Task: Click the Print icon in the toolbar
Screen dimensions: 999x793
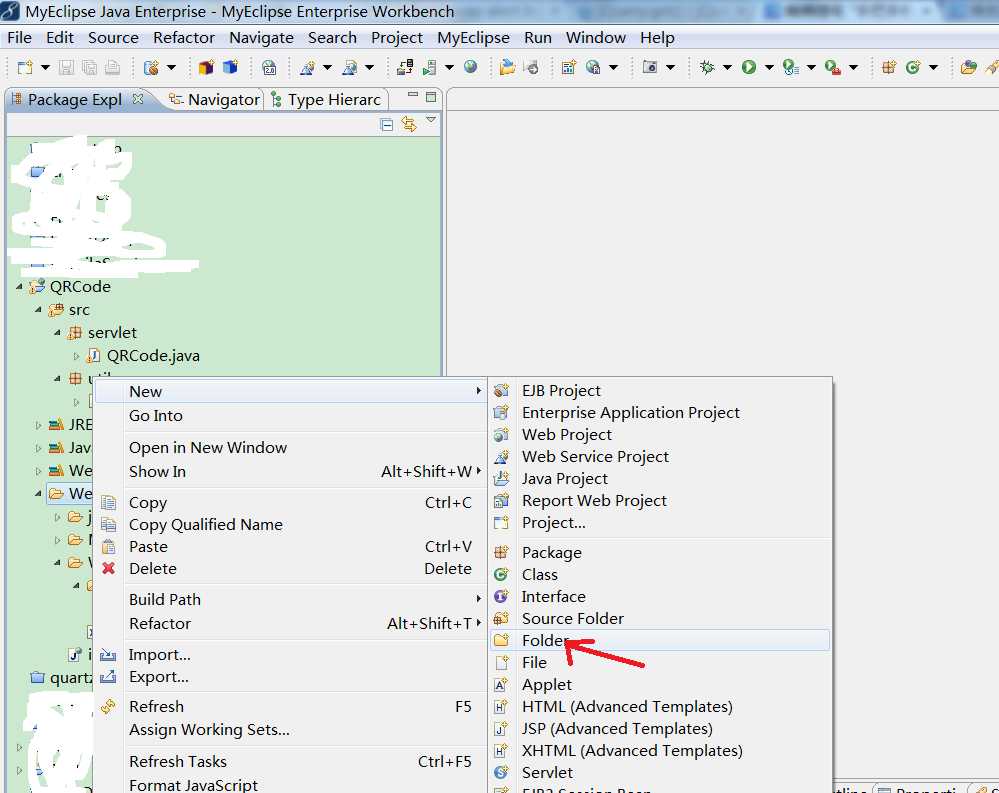Action: click(112, 67)
